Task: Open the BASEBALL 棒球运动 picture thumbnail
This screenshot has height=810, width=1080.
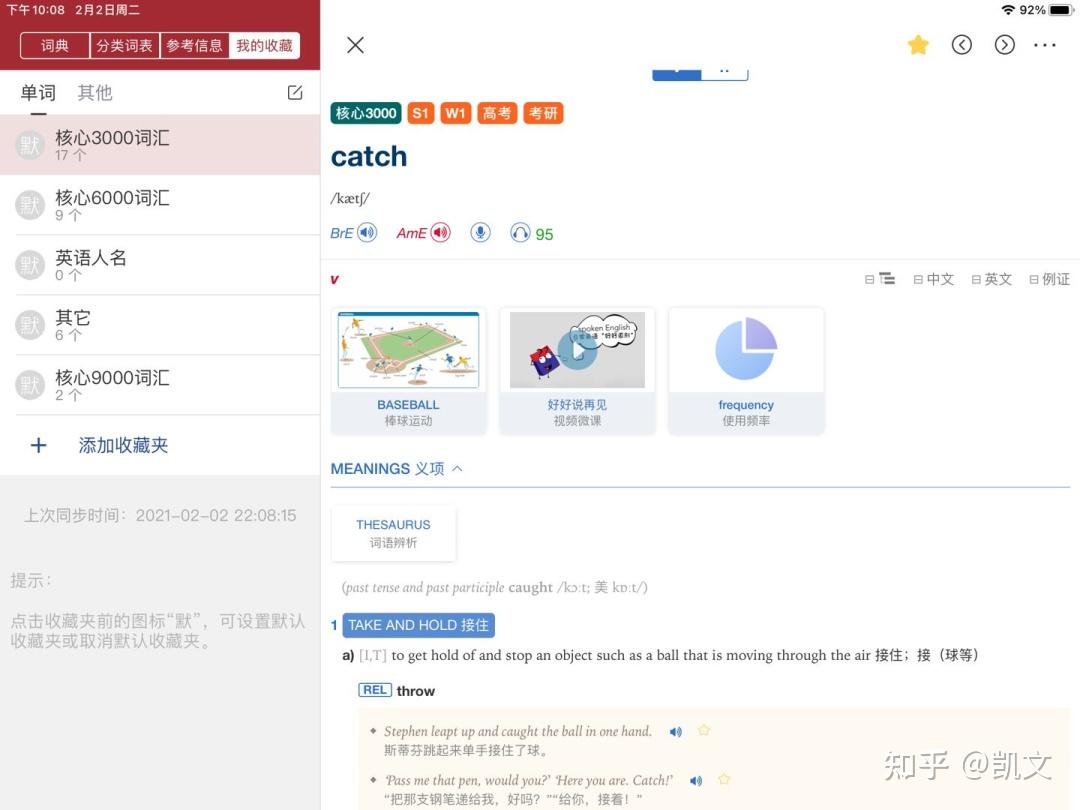Action: (408, 371)
